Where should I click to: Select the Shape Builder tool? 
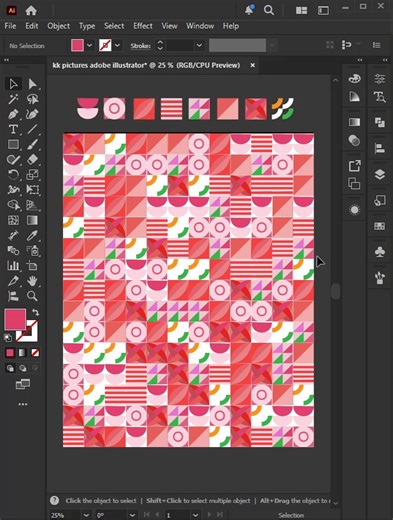13,205
